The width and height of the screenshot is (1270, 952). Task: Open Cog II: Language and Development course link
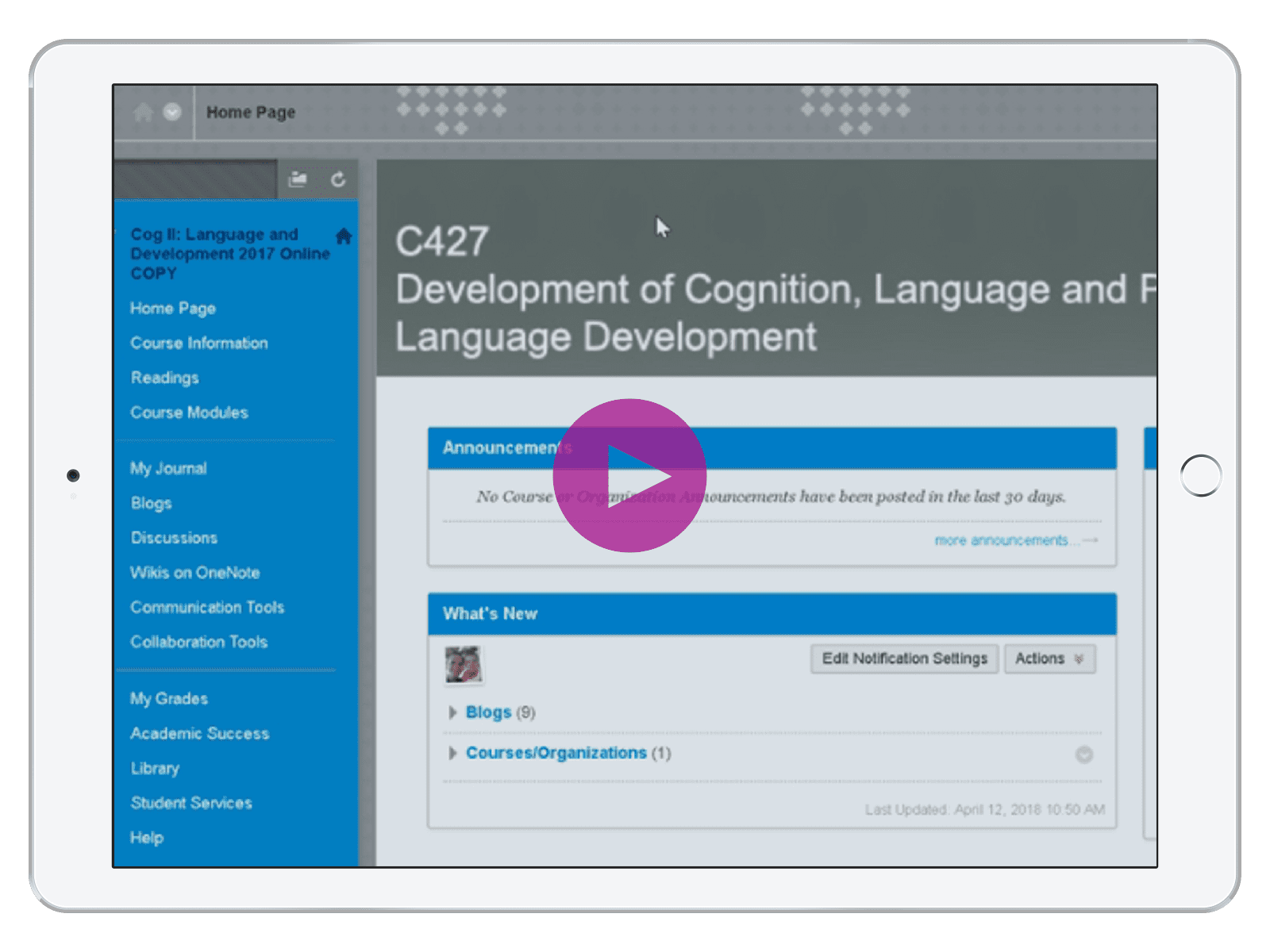230,253
